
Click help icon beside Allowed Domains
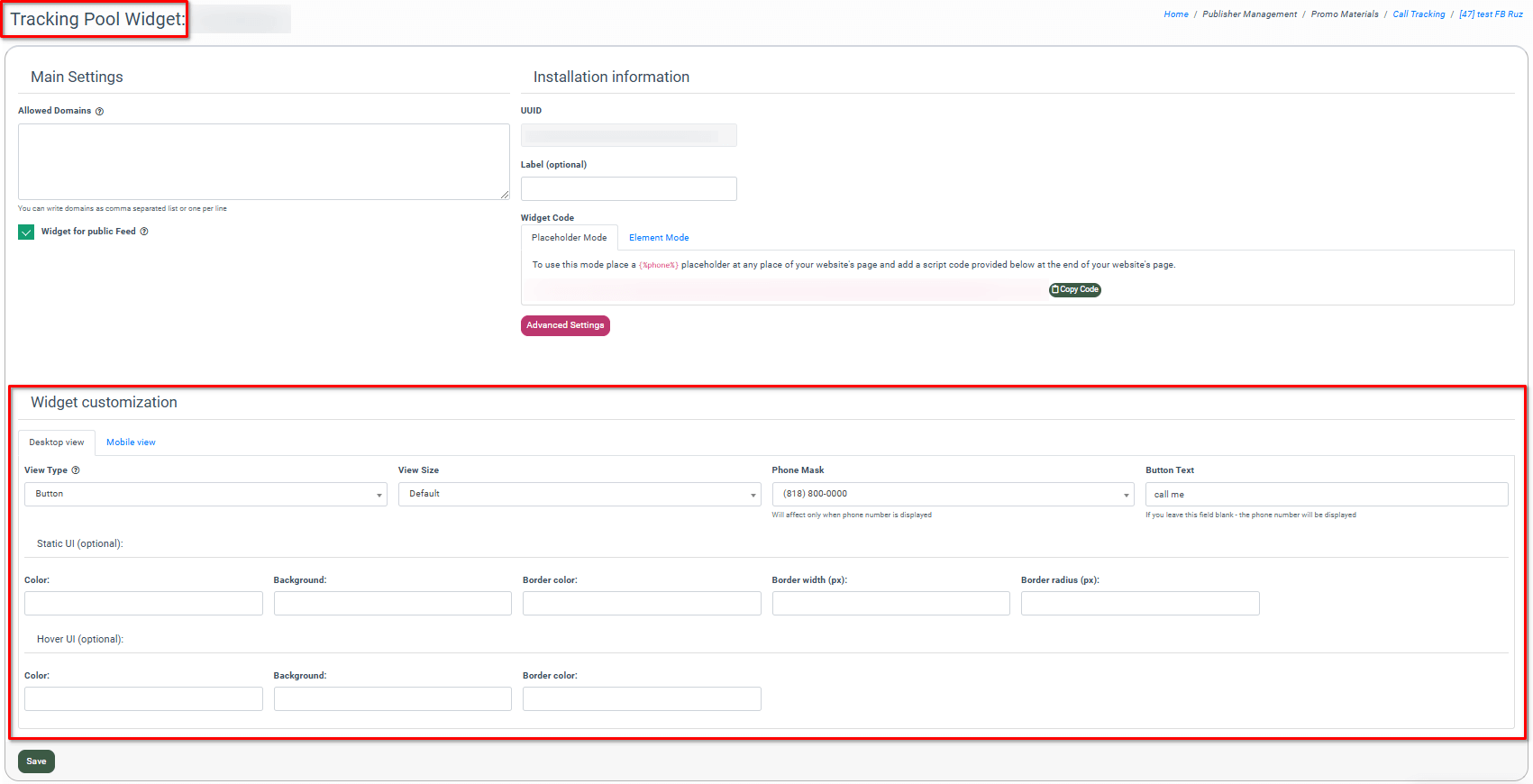pos(99,112)
